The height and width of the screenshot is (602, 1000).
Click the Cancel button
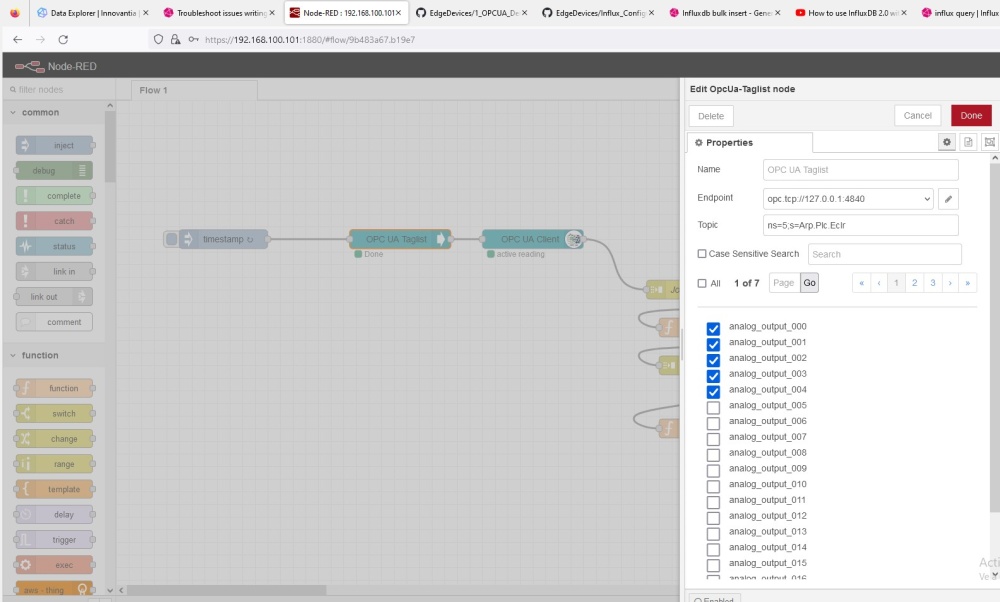click(x=917, y=116)
